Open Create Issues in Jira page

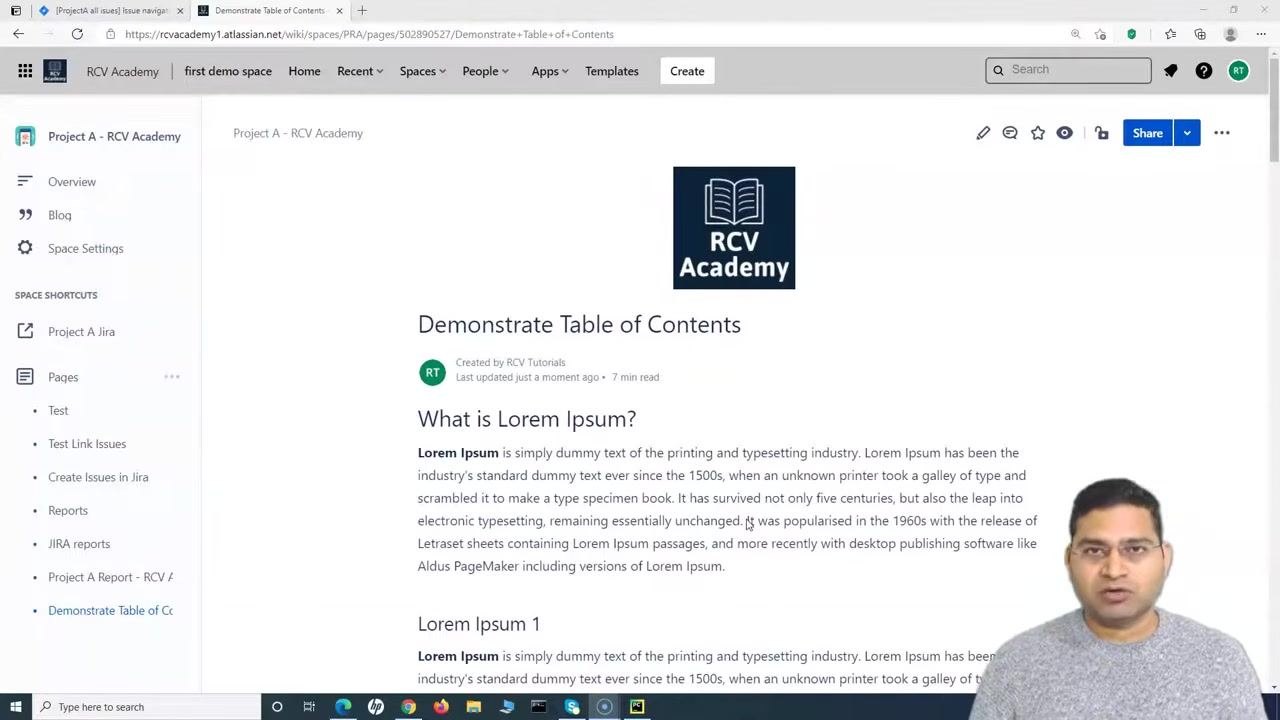click(98, 477)
